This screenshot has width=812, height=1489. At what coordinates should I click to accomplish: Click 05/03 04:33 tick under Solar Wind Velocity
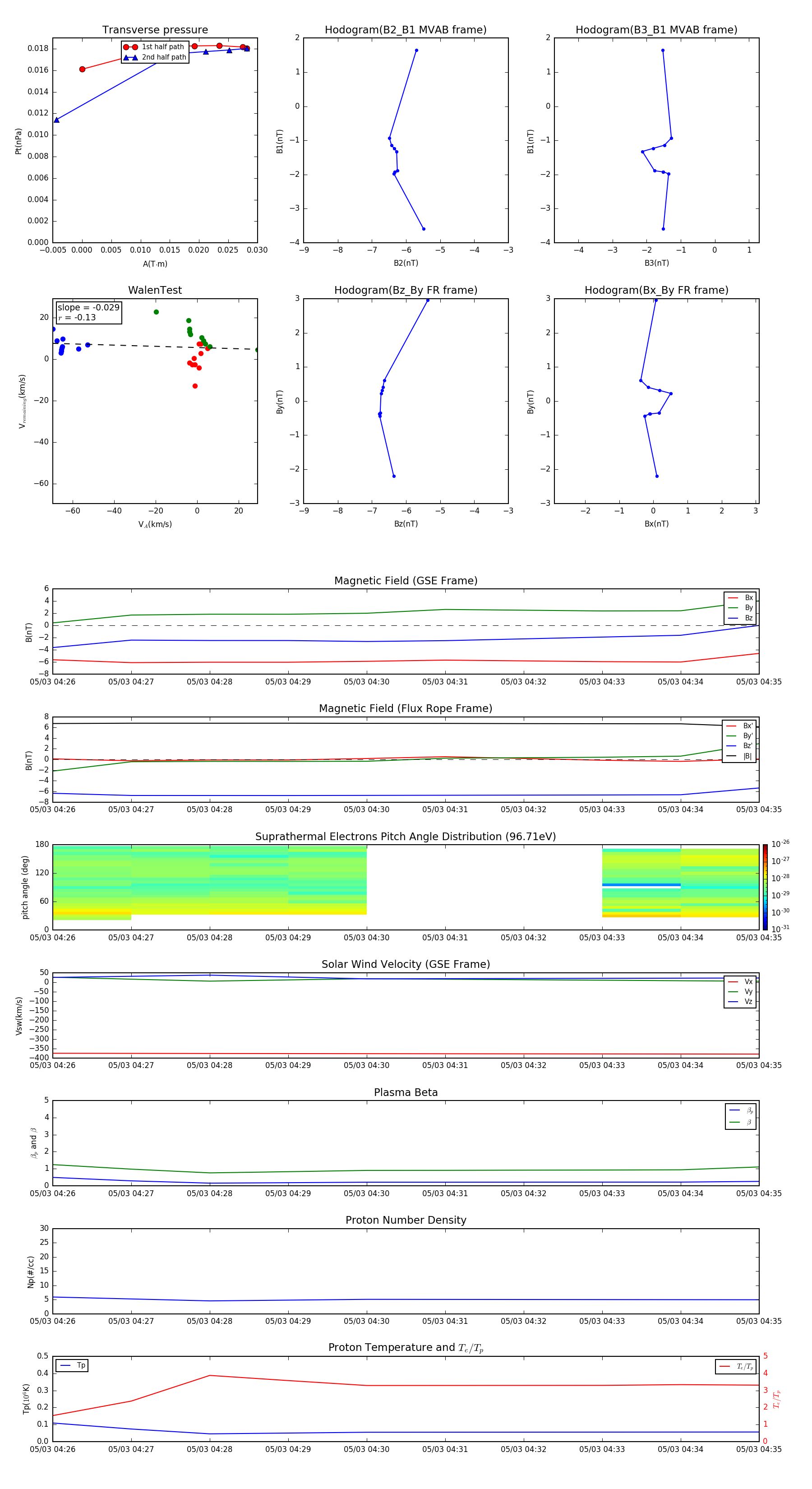click(602, 1065)
